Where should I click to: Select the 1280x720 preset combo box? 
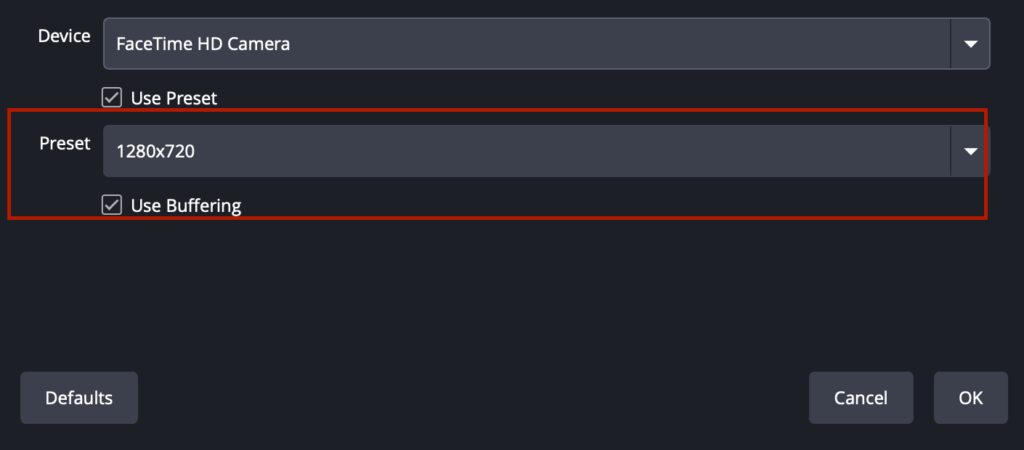[526, 151]
